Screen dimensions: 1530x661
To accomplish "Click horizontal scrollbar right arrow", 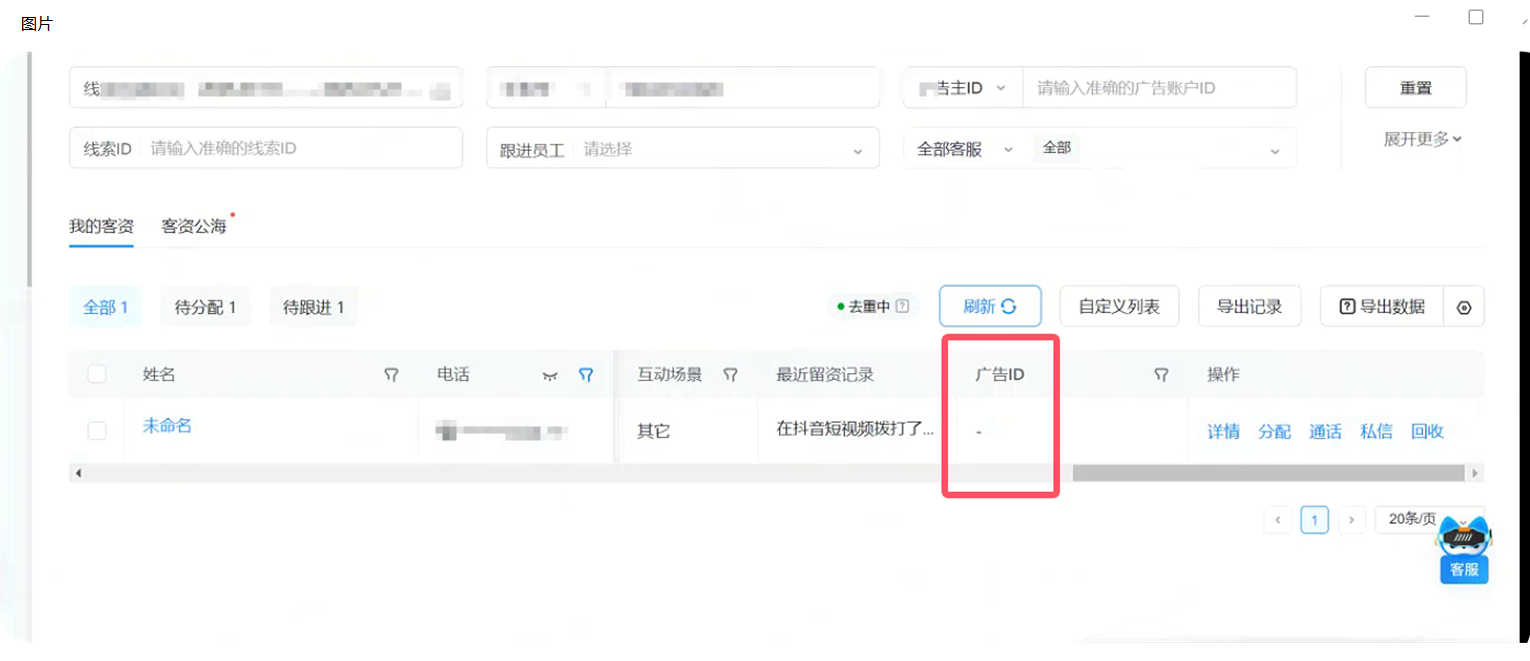I will click(1473, 472).
